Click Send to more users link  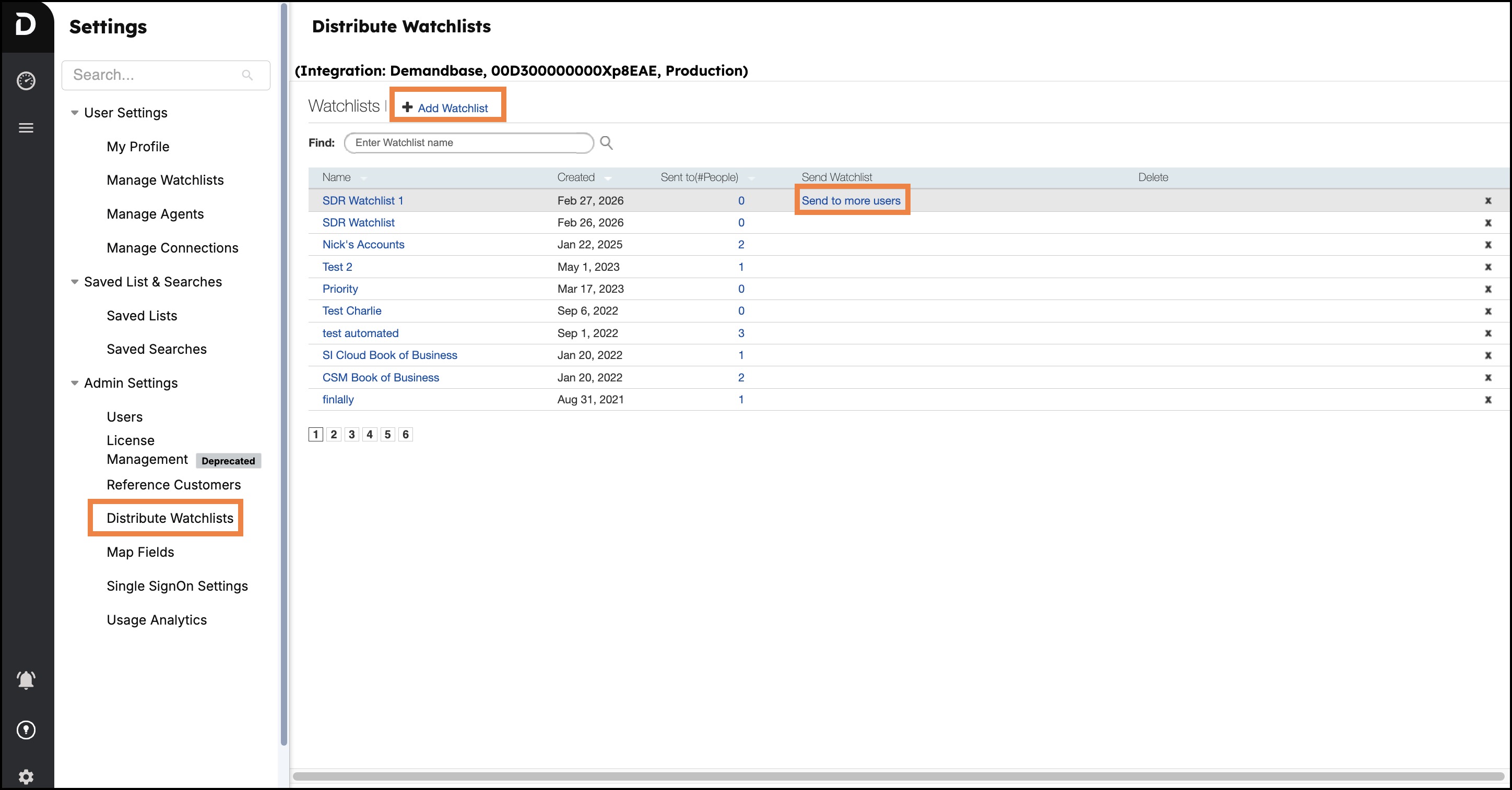click(x=851, y=200)
